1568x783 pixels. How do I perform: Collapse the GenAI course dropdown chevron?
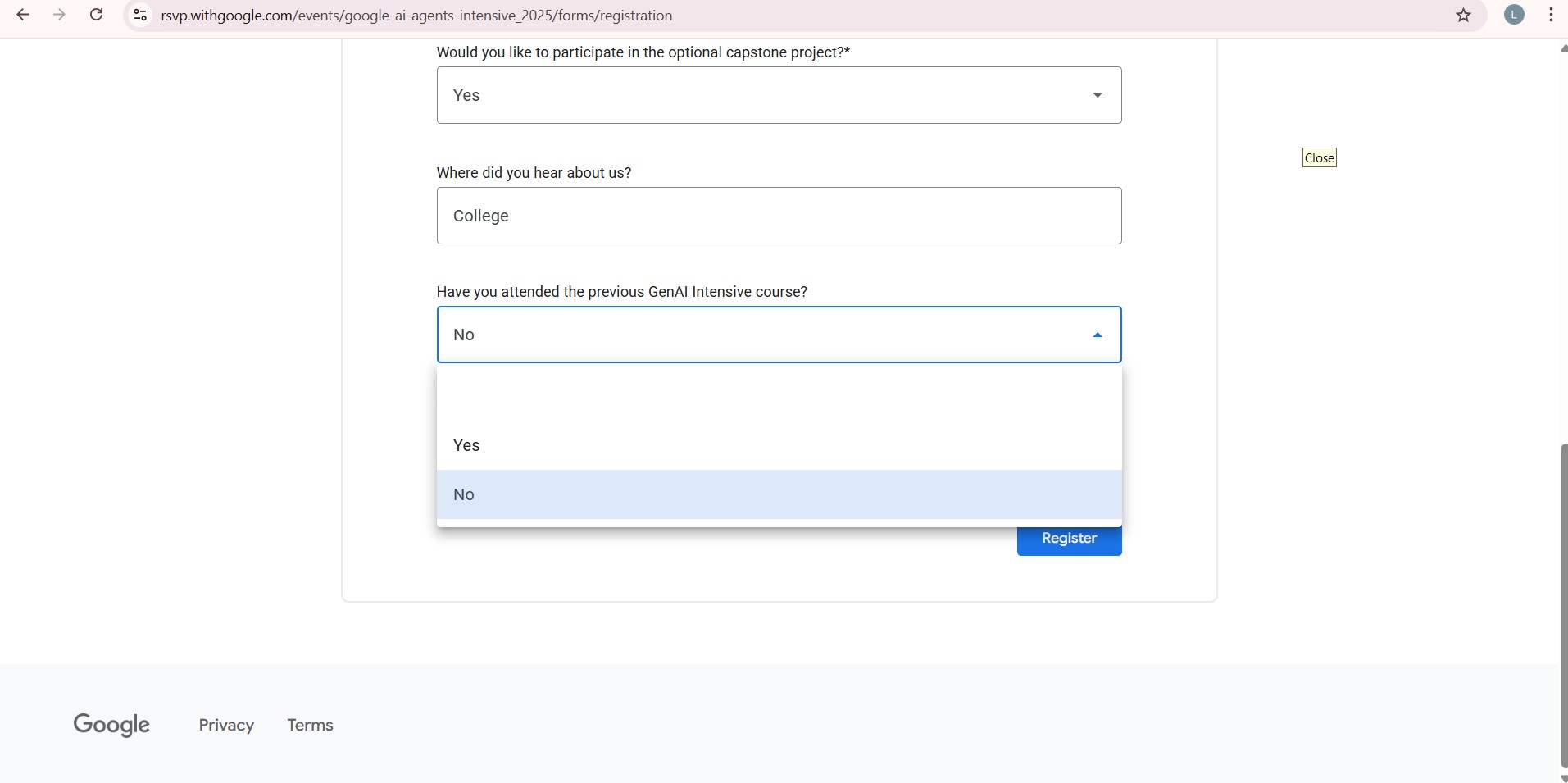tap(1097, 334)
